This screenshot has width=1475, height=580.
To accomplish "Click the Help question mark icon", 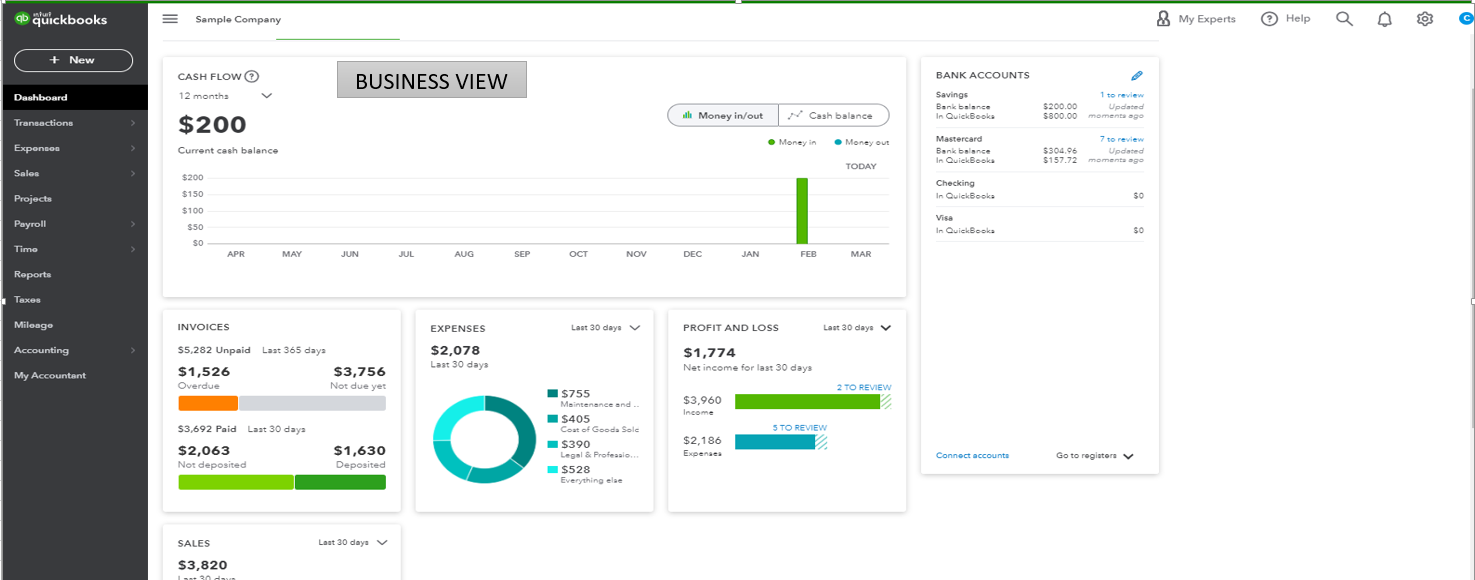I will (1269, 18).
